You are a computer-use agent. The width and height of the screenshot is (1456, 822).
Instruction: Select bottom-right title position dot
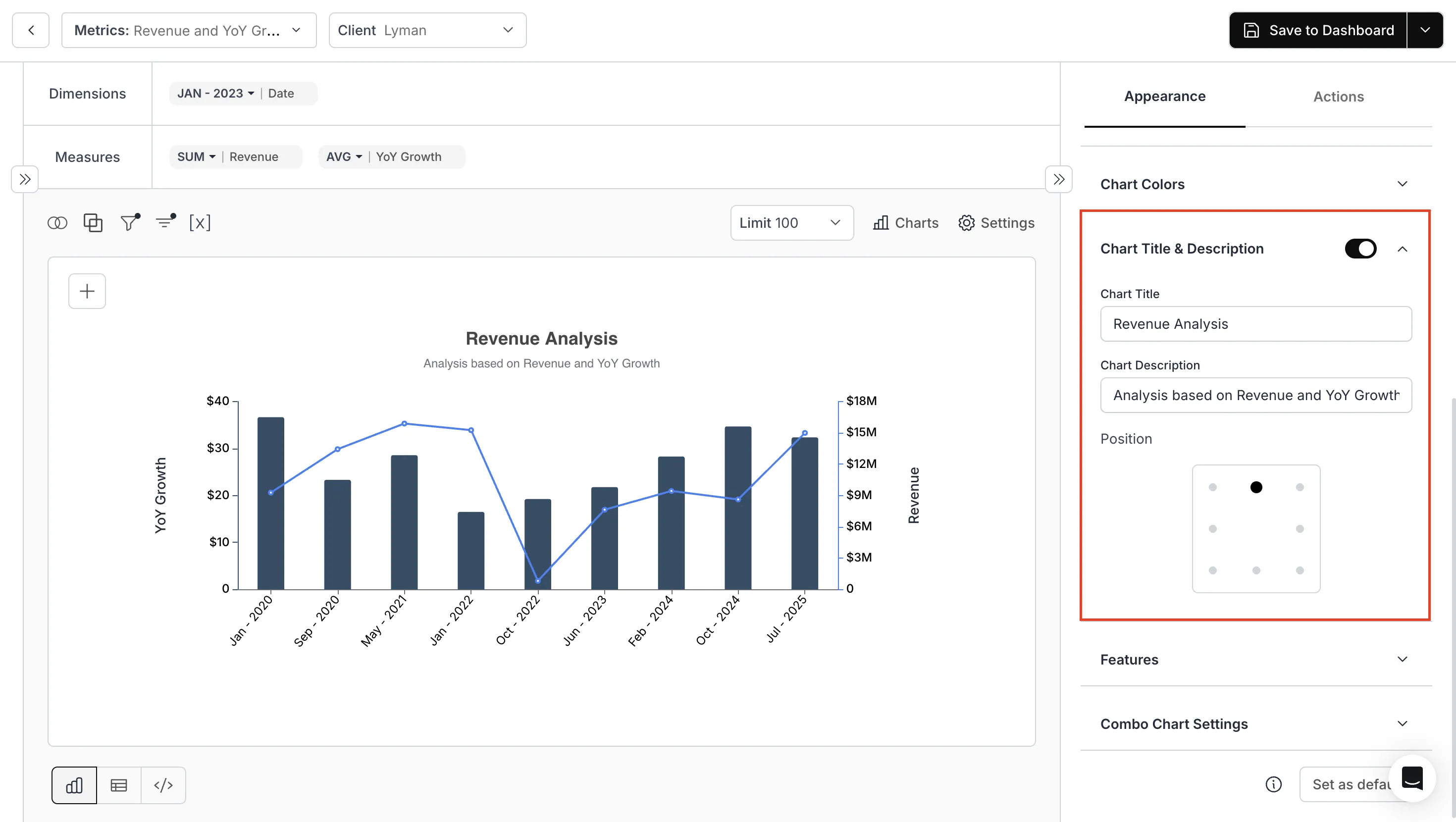click(1300, 570)
